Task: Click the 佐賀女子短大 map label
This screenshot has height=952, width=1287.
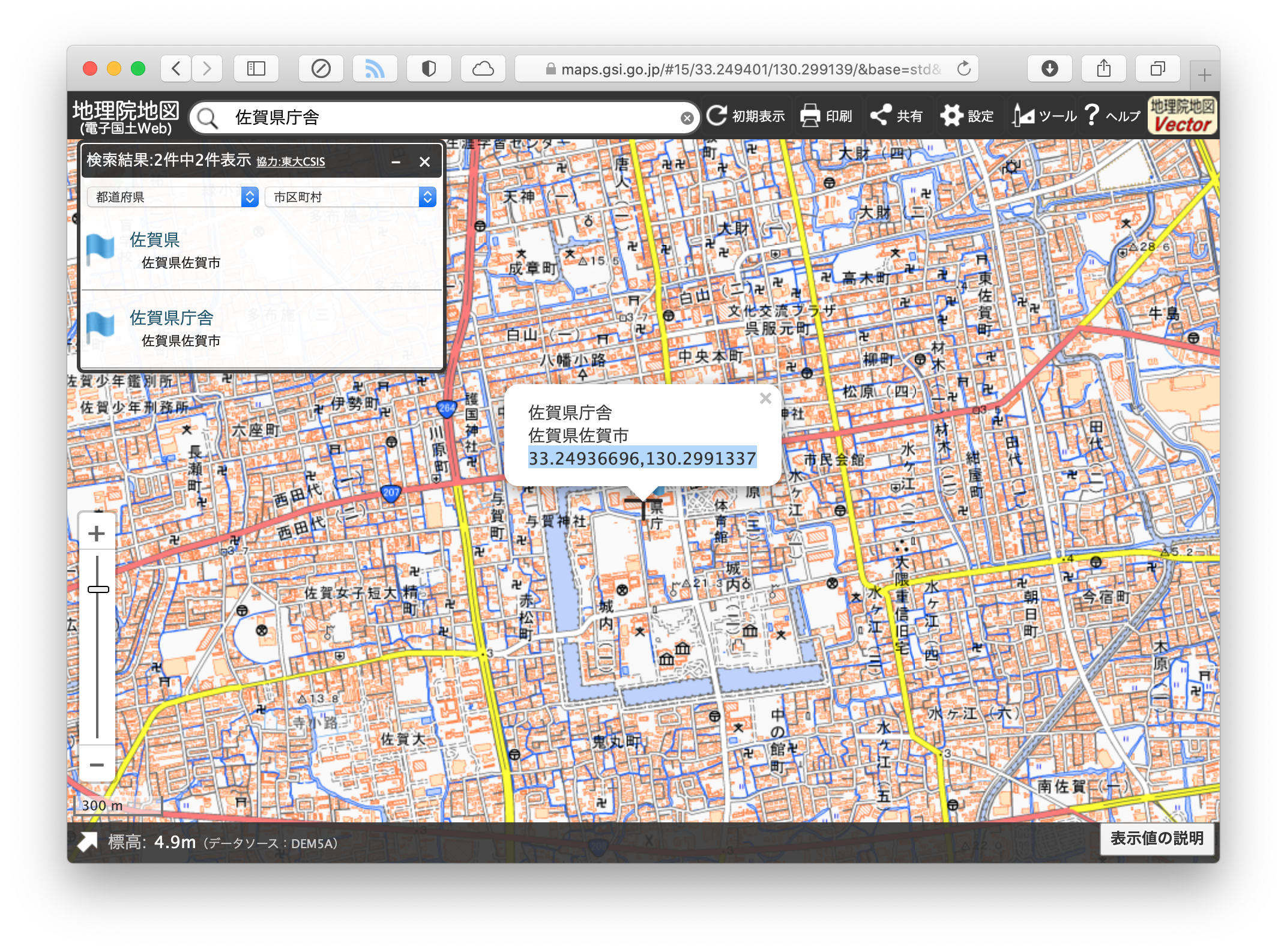Action: pos(351,593)
